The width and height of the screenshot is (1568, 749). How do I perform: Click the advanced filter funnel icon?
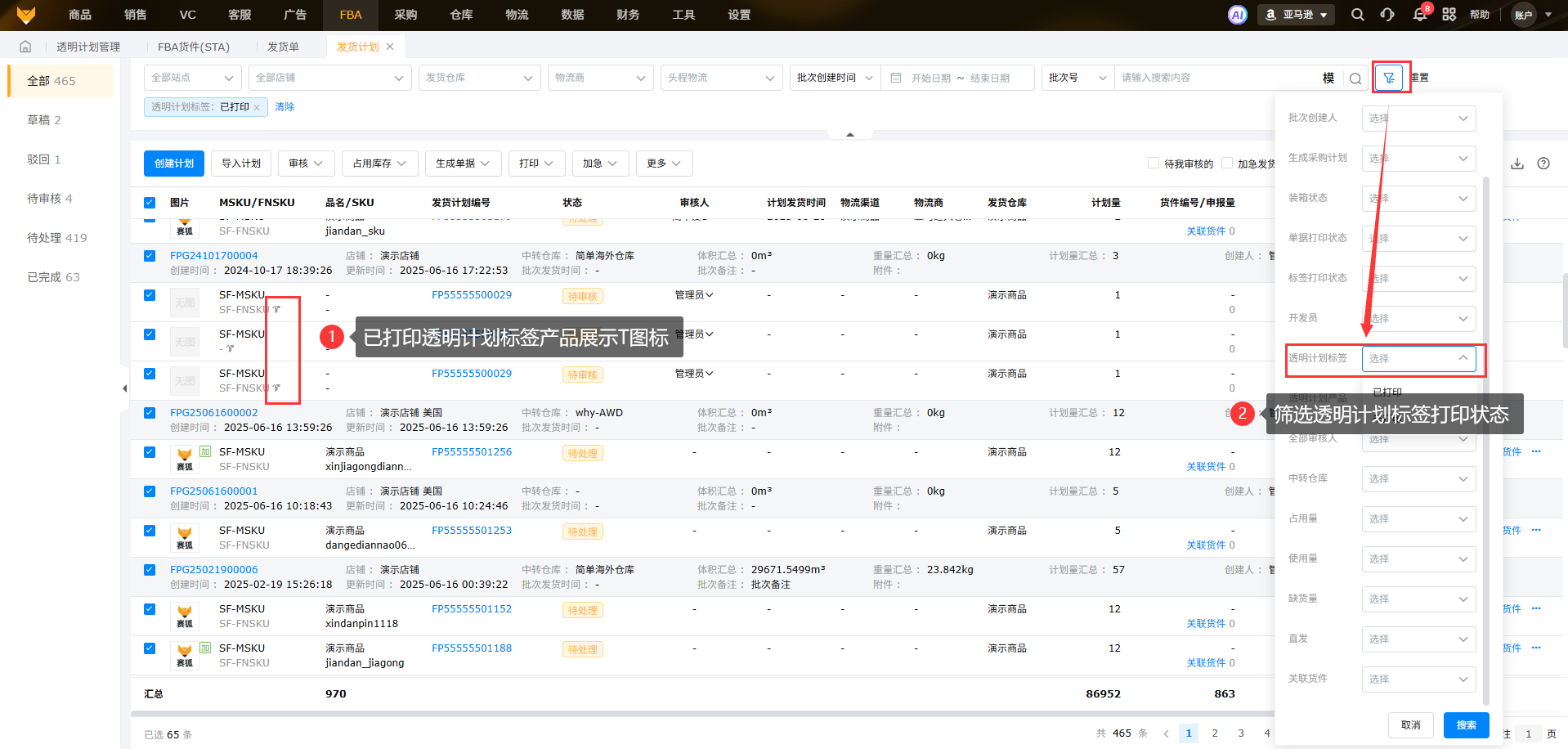pos(1388,78)
